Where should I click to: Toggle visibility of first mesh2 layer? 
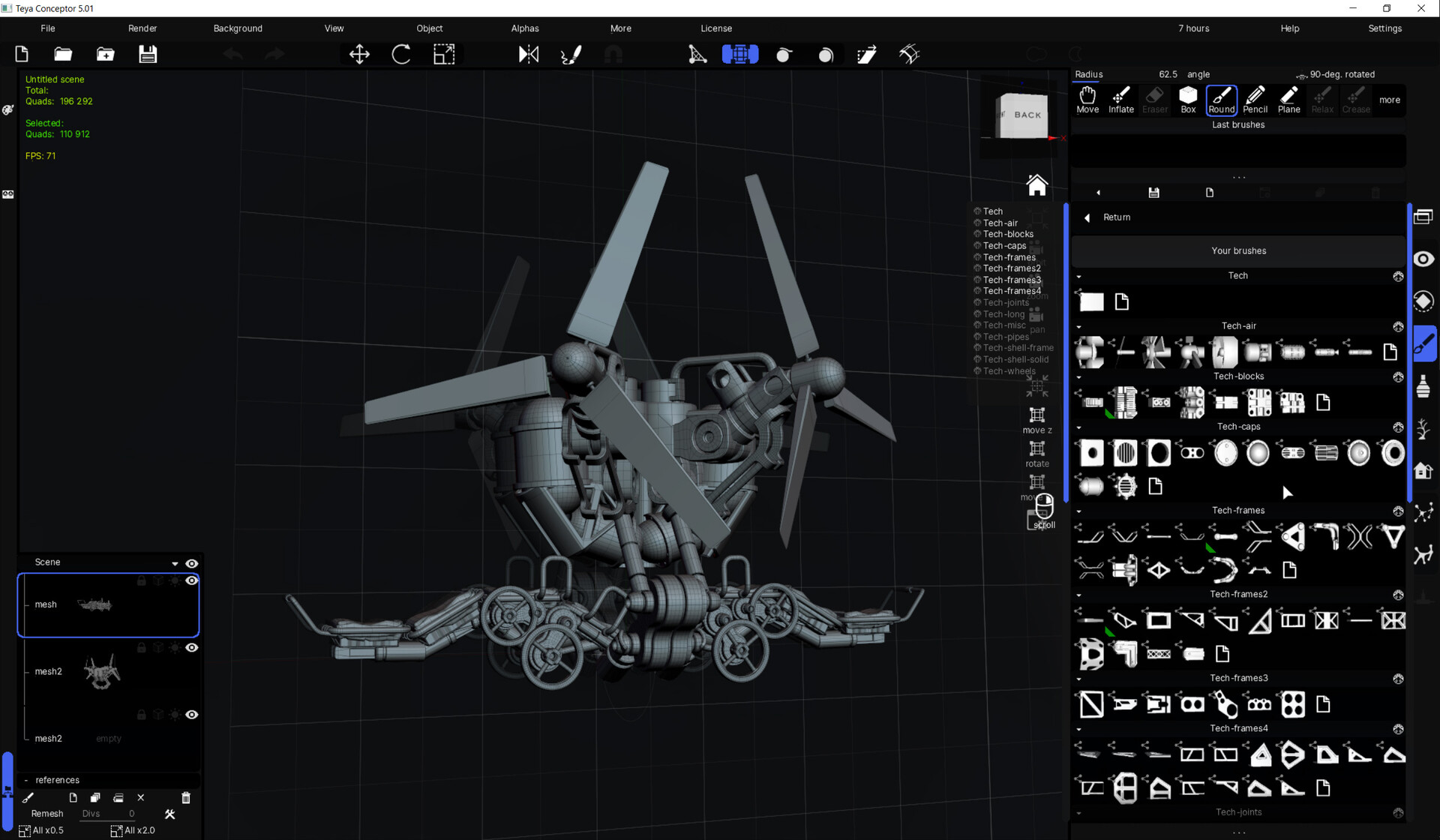192,648
